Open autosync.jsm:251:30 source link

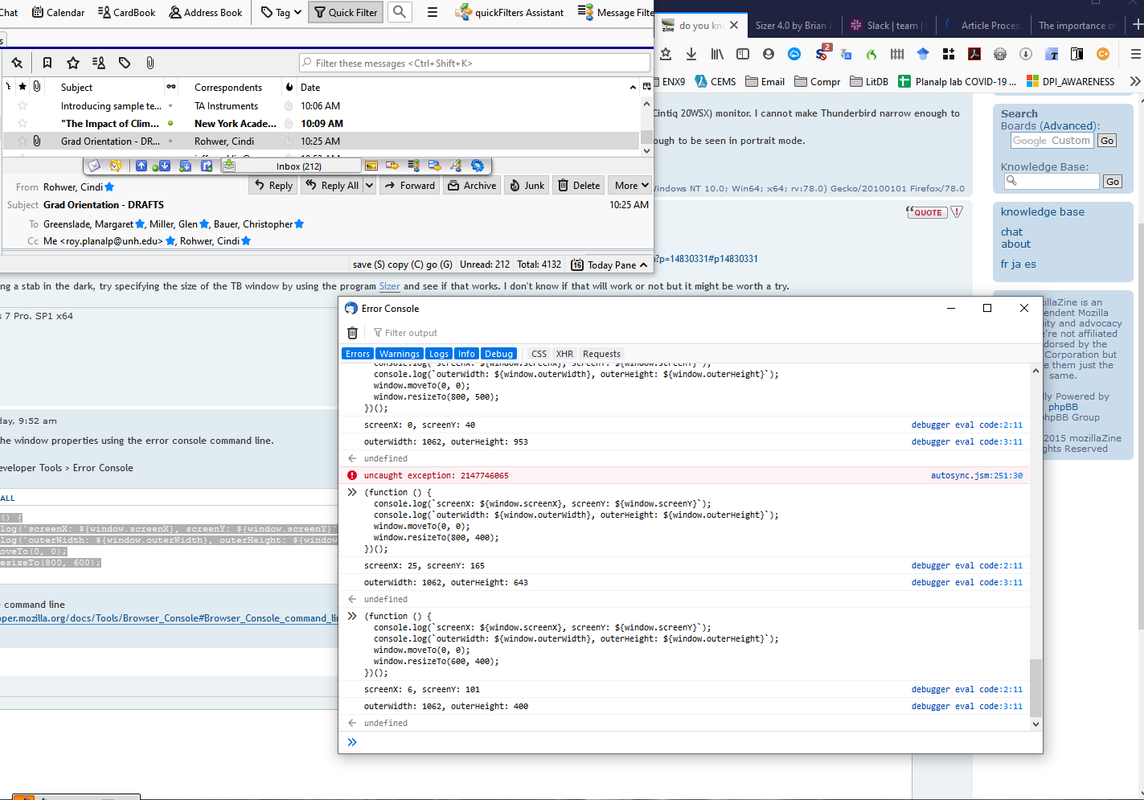976,475
